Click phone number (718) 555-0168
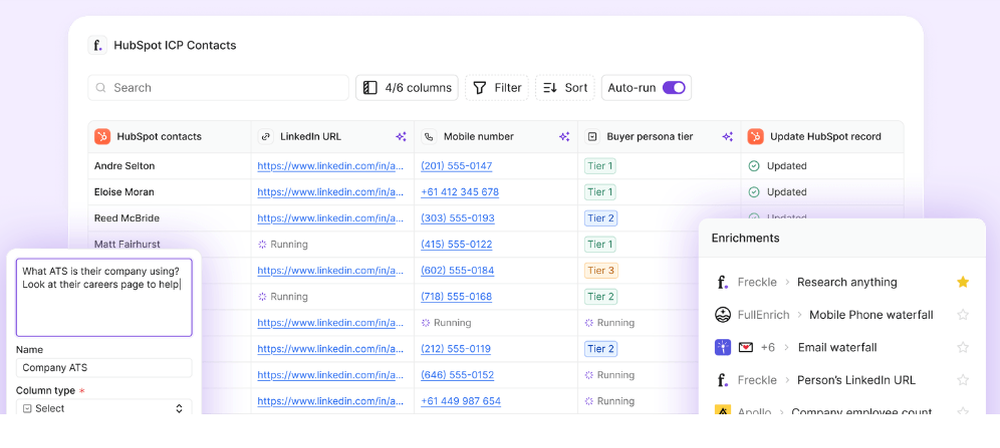 [x=457, y=297]
